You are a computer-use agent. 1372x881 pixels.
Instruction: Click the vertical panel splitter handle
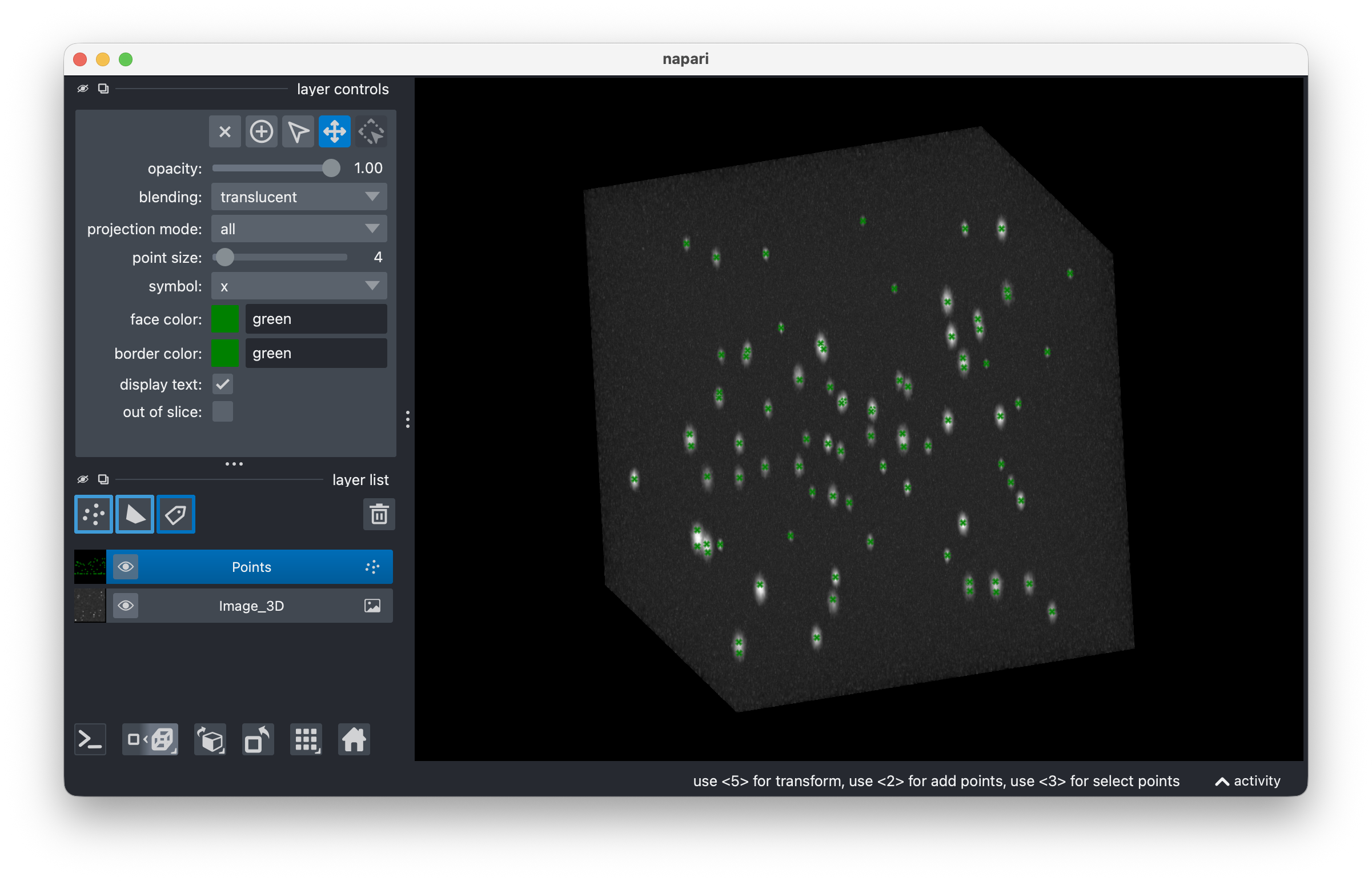click(x=407, y=419)
